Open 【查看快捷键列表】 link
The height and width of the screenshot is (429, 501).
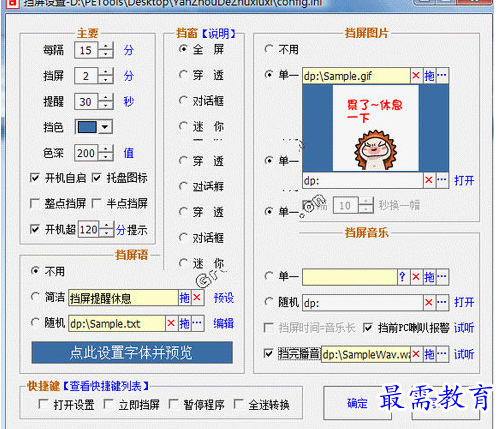click(106, 386)
